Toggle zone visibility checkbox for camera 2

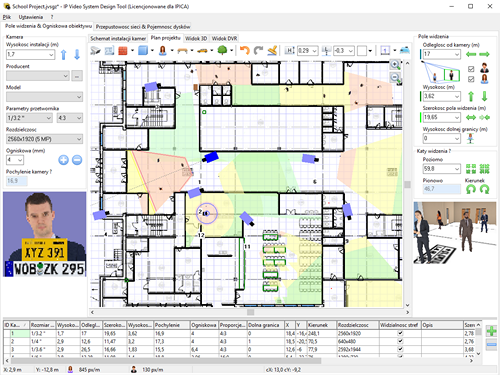400,341
